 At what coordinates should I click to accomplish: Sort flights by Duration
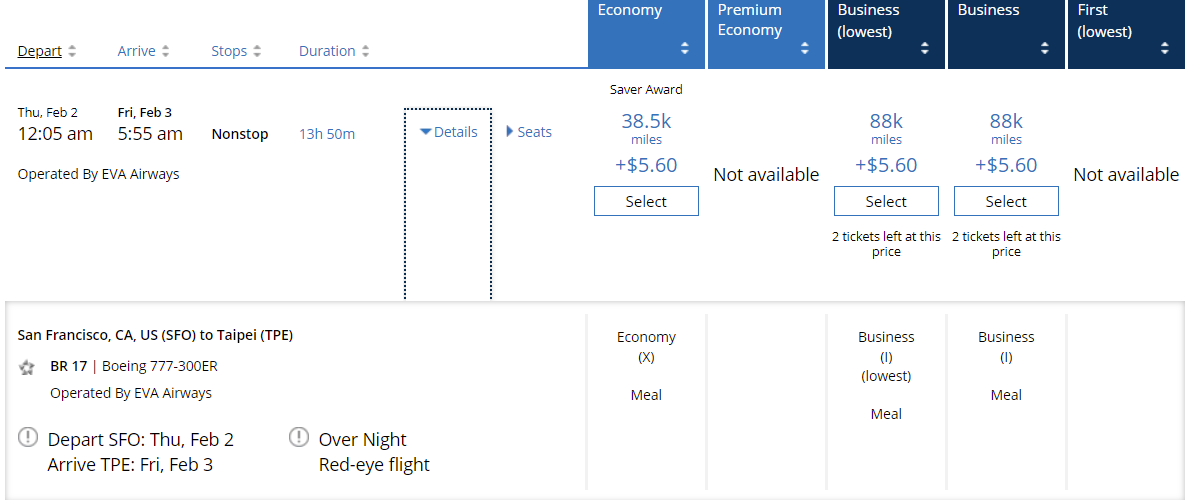pos(365,52)
